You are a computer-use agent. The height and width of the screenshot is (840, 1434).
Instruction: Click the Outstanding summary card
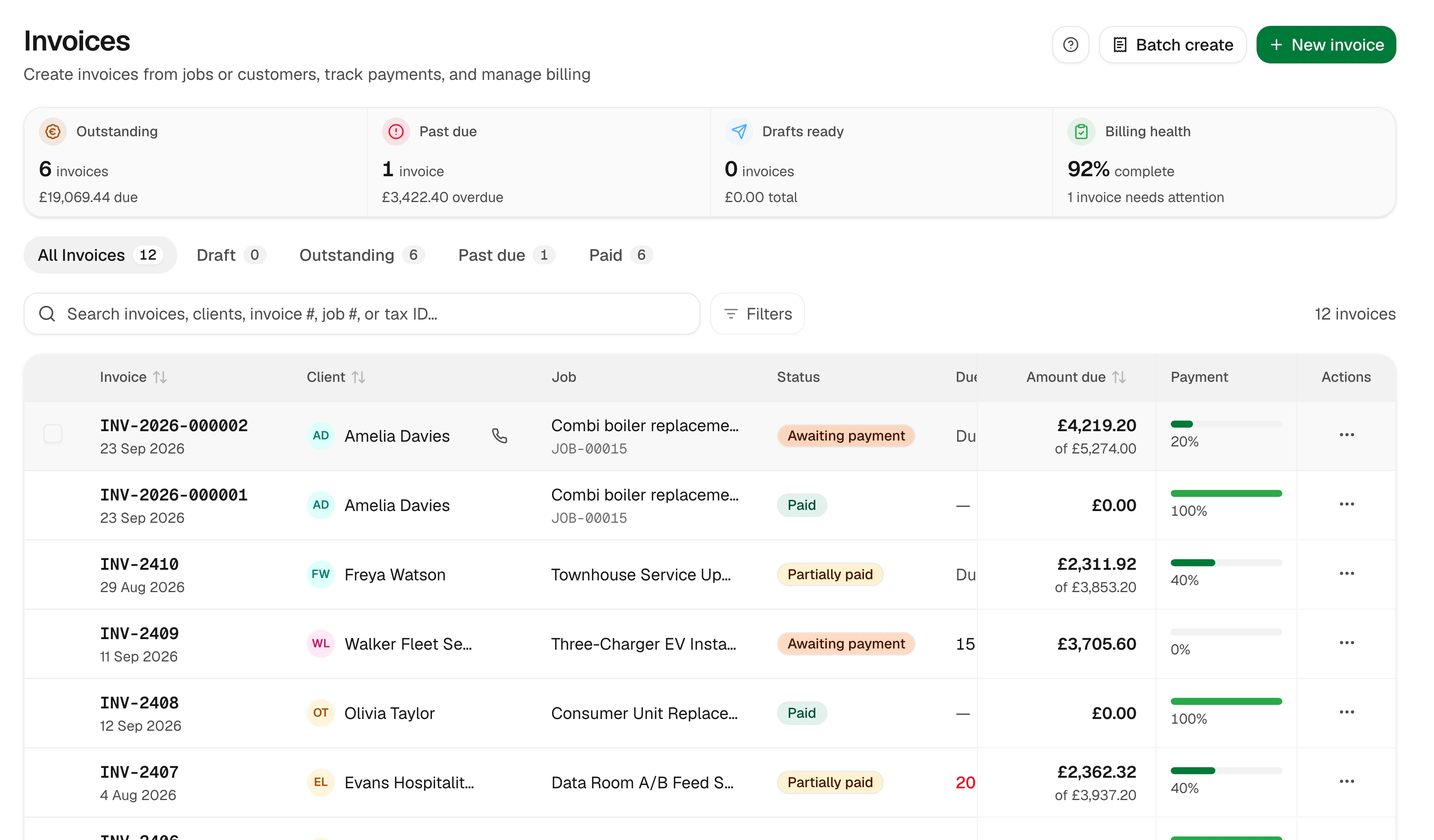tap(196, 163)
